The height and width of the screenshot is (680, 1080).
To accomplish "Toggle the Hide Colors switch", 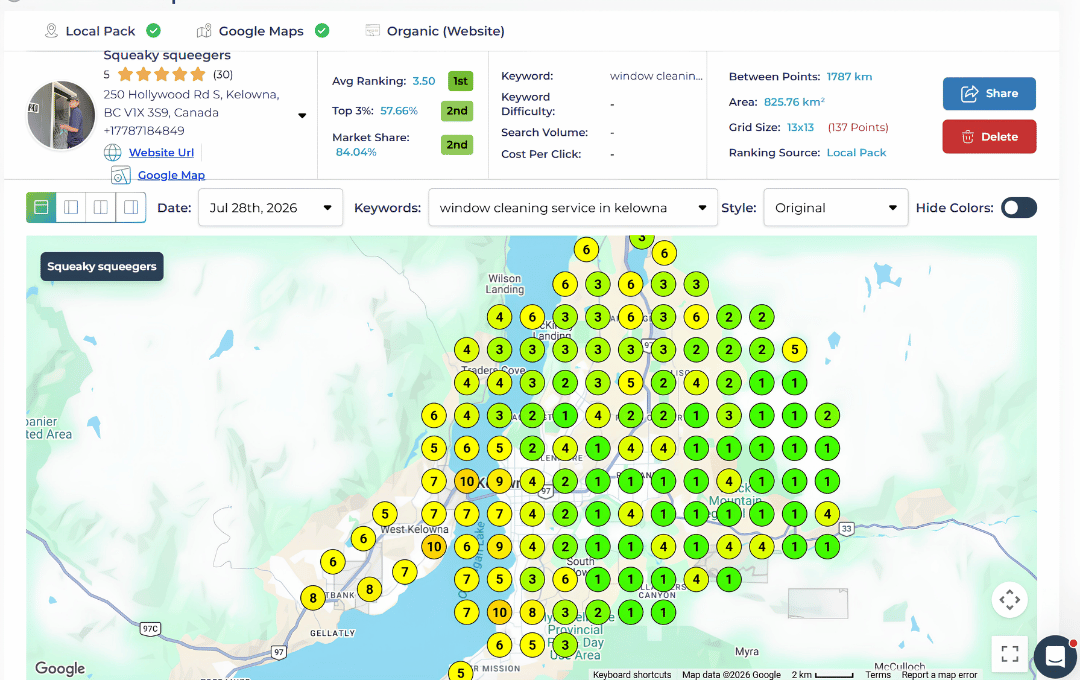I will tap(1019, 207).
